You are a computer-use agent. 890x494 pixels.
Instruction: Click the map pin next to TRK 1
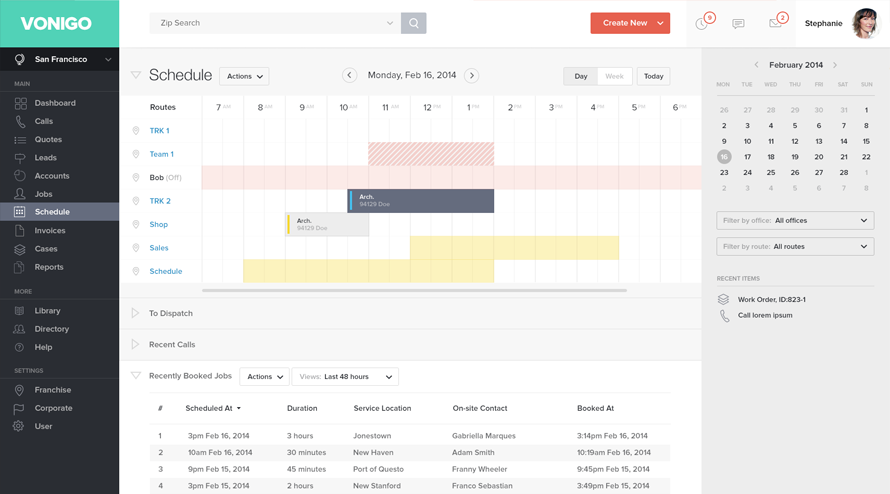(x=136, y=131)
